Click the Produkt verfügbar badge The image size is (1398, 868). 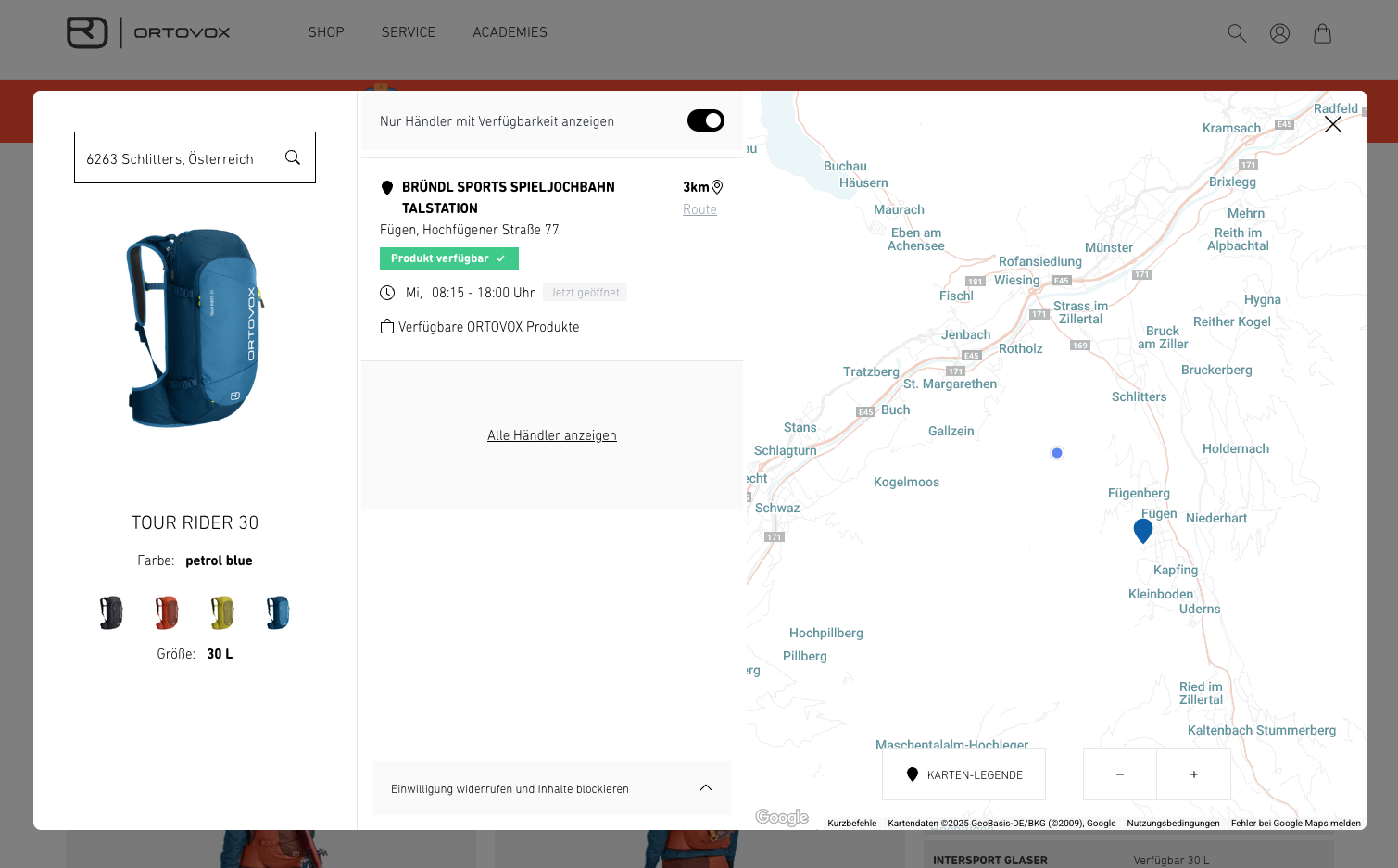tap(449, 258)
